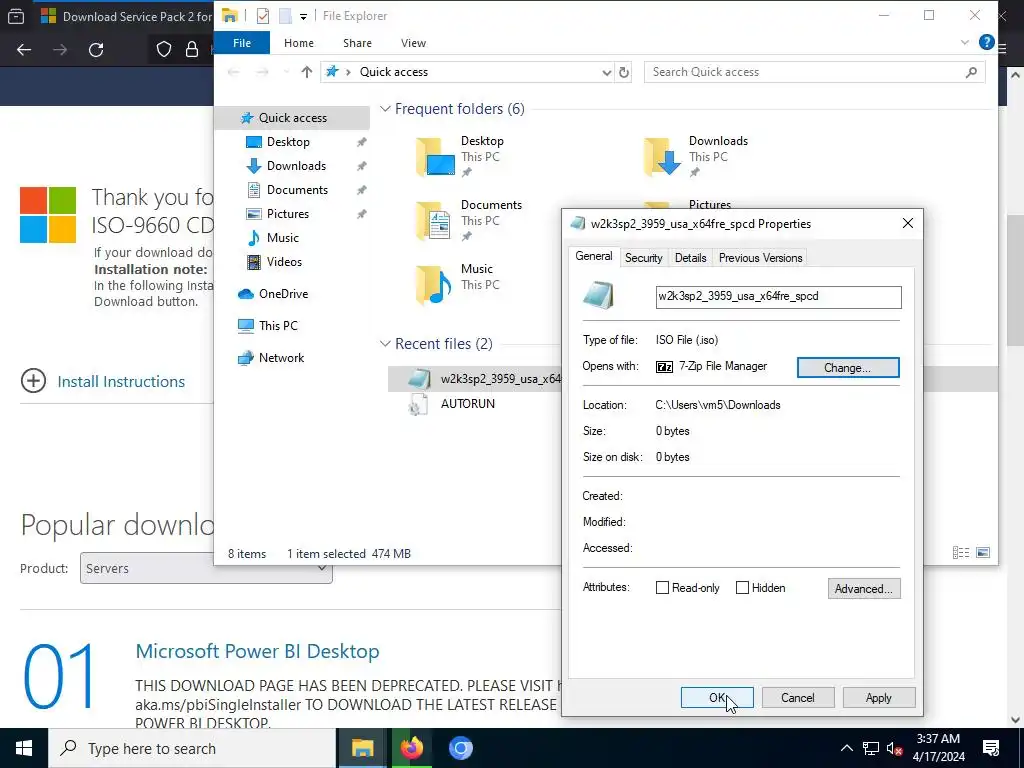Image resolution: width=1024 pixels, height=768 pixels.
Task: Show hidden system tray icons
Action: click(x=846, y=748)
